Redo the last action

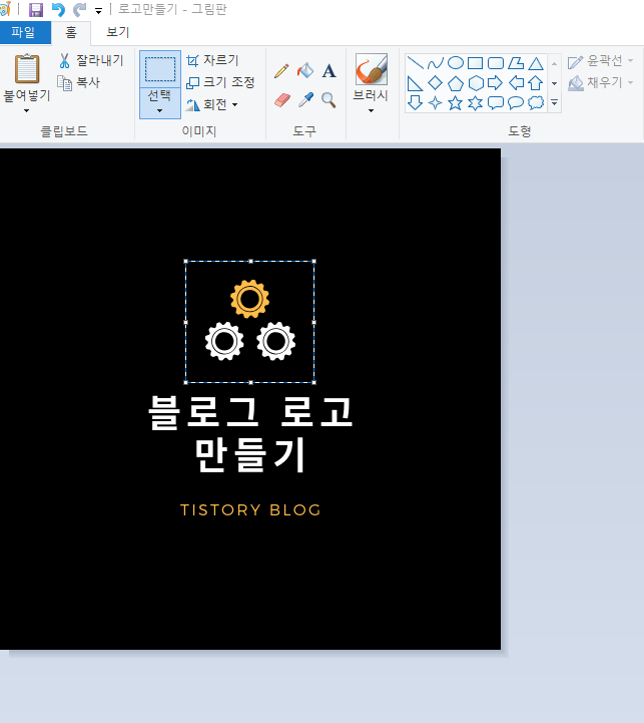pos(80,9)
